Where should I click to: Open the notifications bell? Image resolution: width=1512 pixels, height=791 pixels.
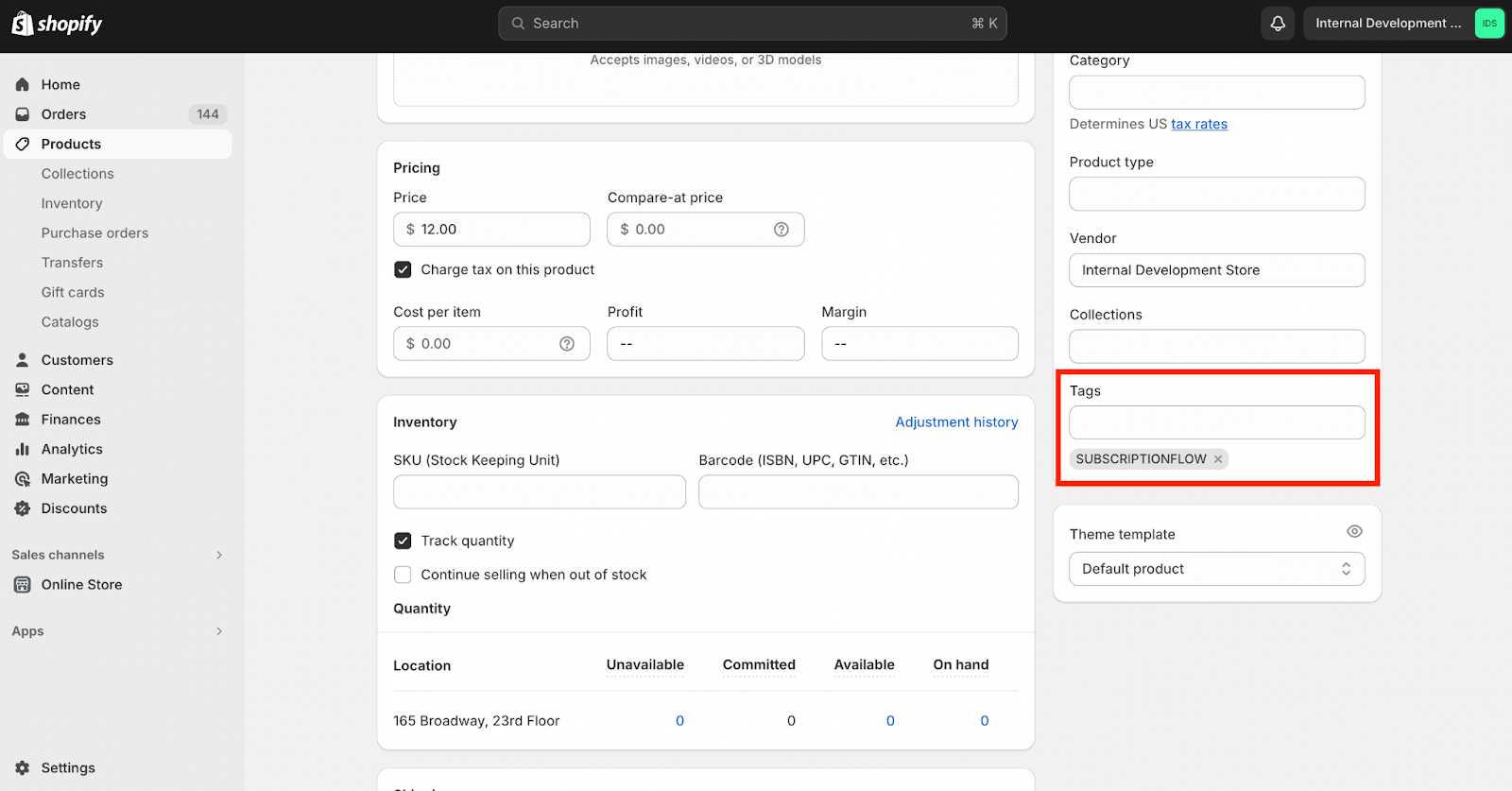point(1278,24)
